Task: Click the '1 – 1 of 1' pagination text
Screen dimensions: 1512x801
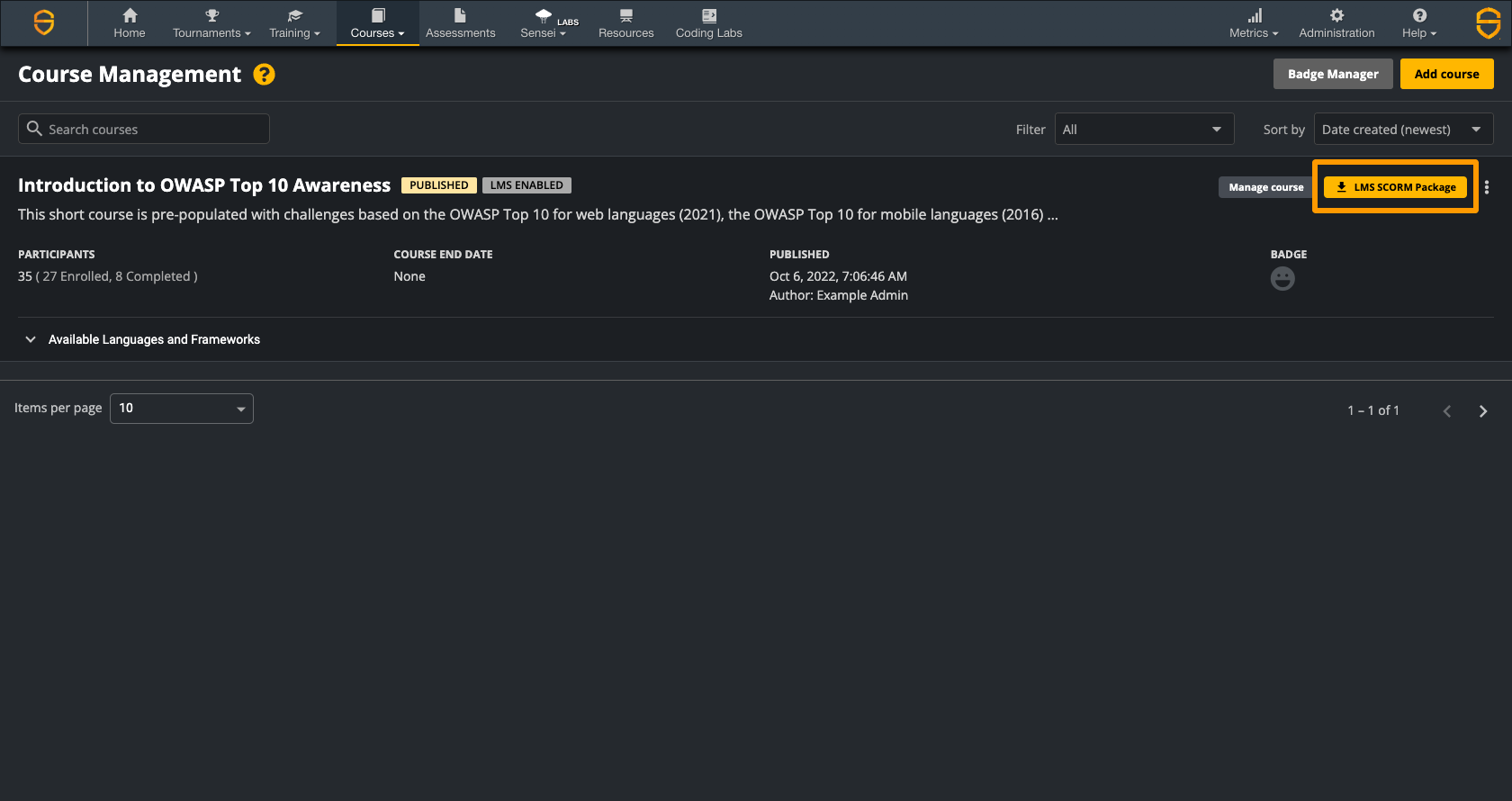Action: 1373,410
